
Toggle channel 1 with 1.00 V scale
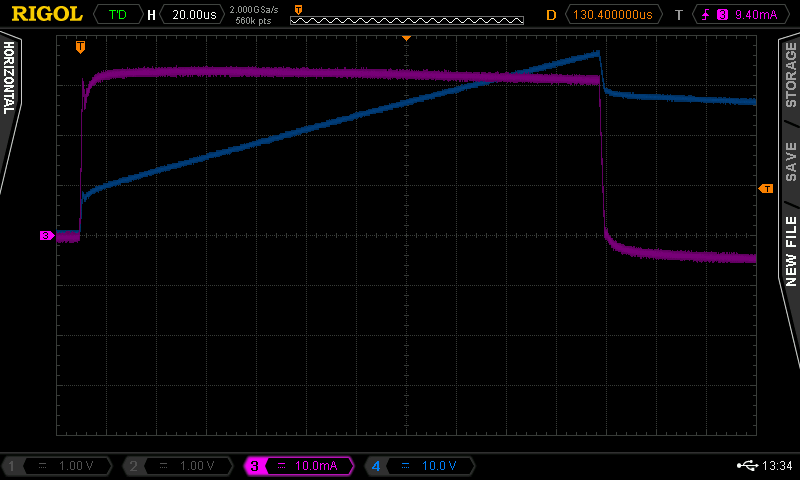(60, 466)
